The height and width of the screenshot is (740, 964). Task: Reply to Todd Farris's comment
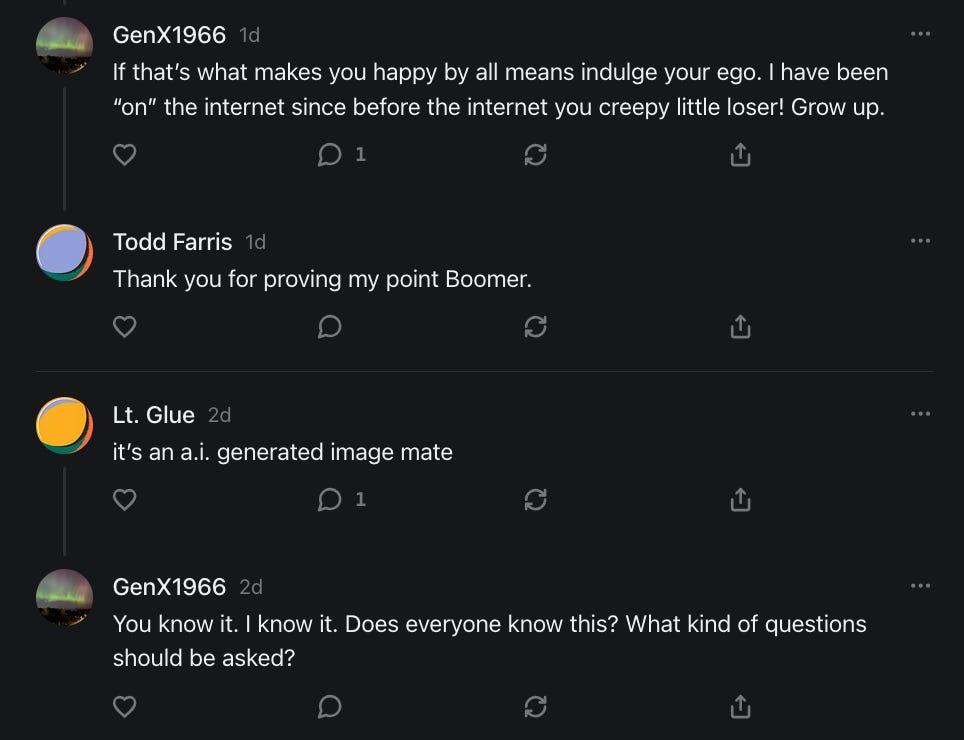click(329, 327)
